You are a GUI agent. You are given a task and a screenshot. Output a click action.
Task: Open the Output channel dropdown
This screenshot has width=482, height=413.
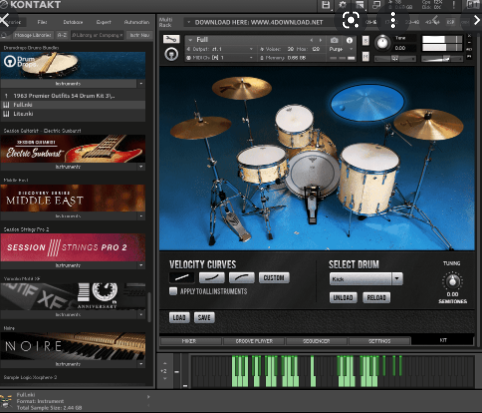click(x=220, y=49)
